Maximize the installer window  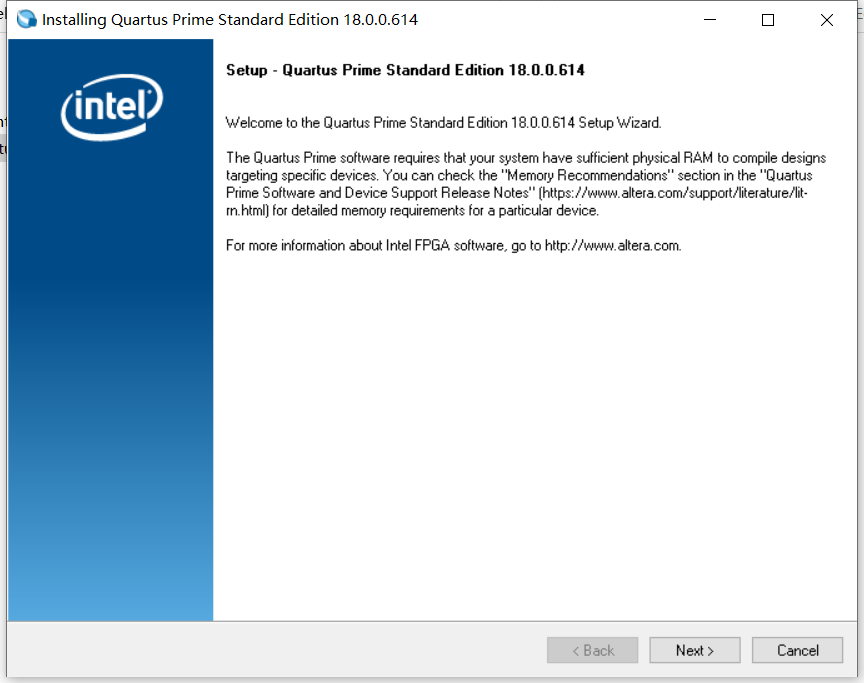tap(767, 19)
